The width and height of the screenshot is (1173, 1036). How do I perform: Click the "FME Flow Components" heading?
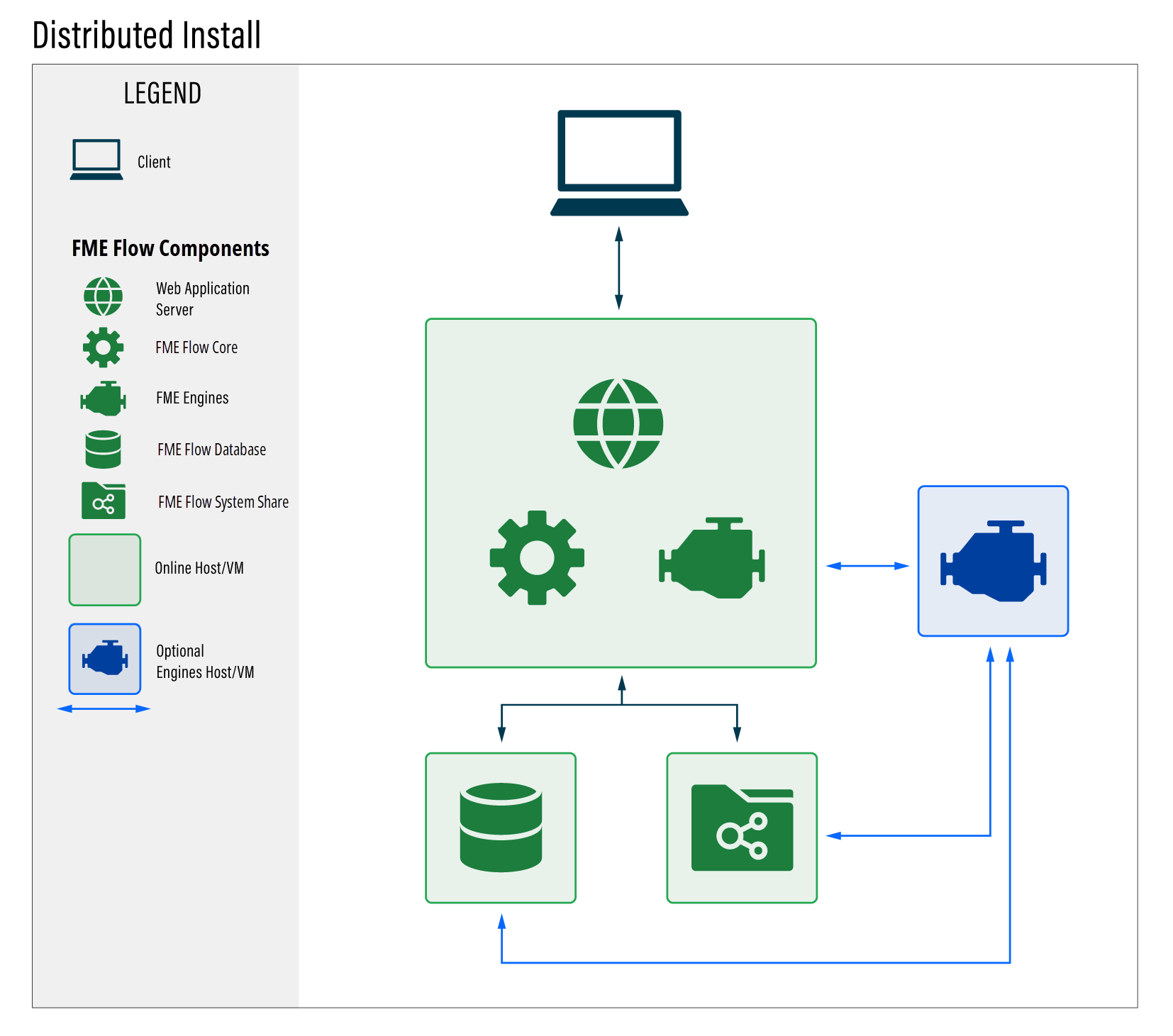(x=170, y=248)
